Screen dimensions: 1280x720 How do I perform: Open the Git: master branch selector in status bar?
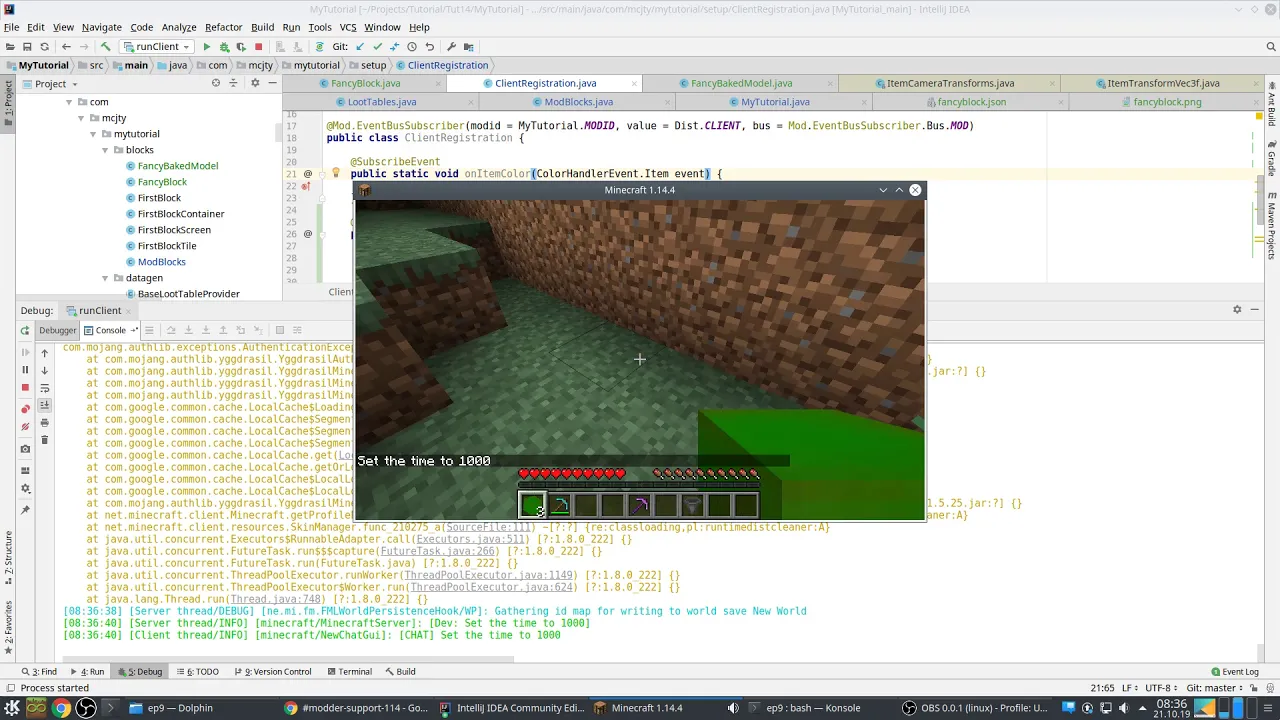coord(1216,688)
